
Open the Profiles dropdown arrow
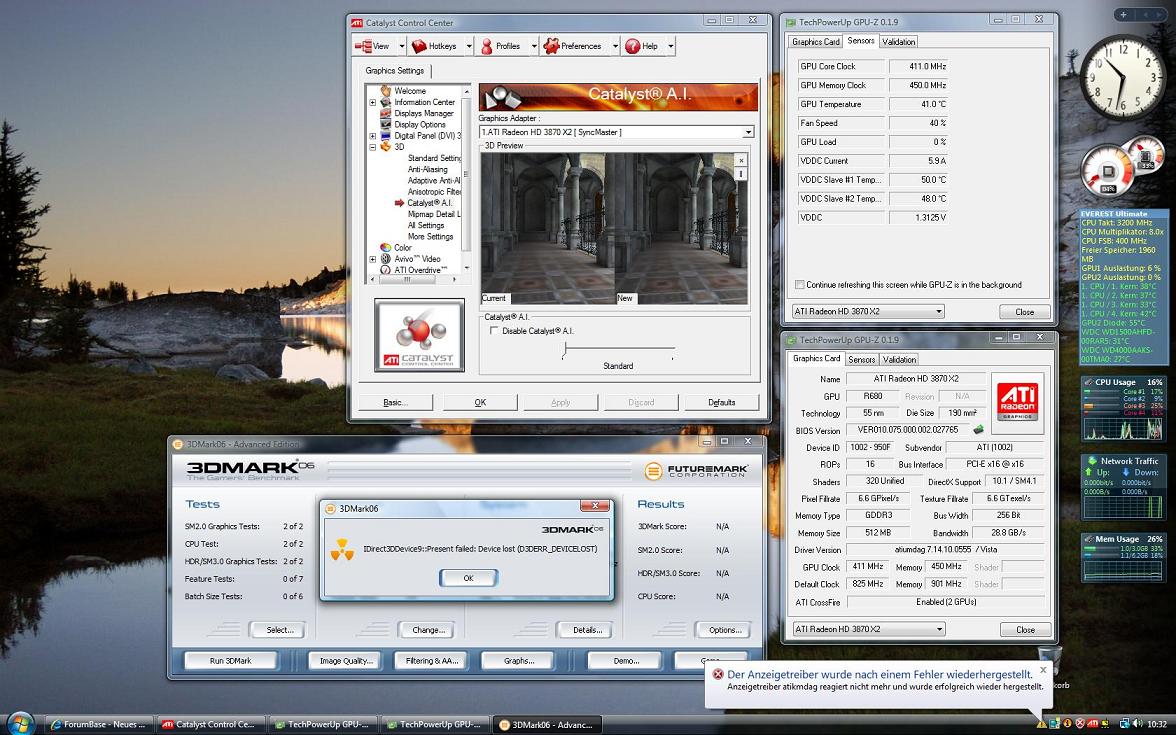(534, 46)
